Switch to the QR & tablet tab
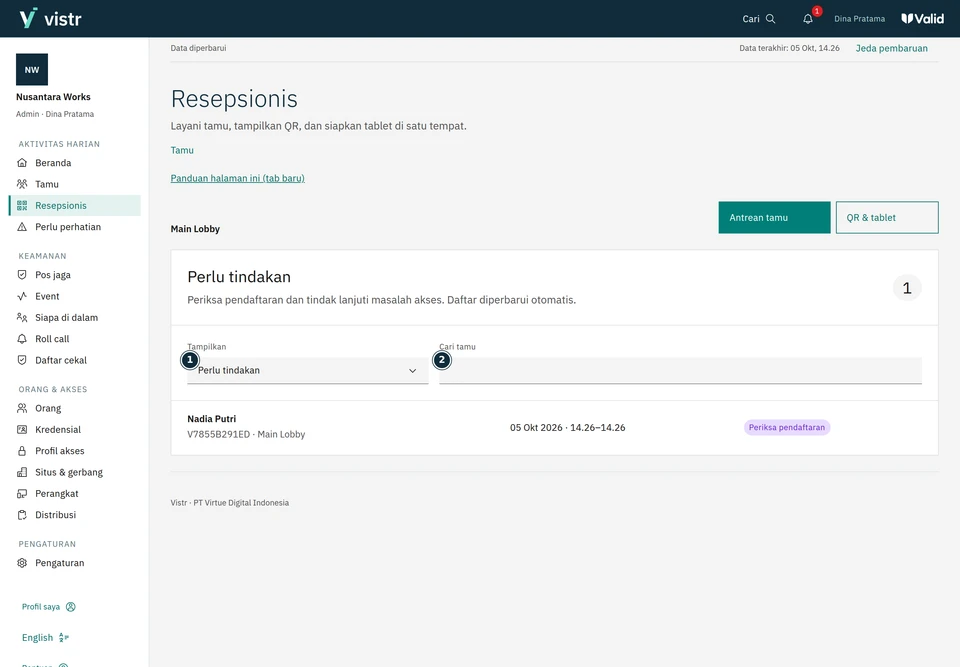The image size is (960, 667). (x=887, y=217)
